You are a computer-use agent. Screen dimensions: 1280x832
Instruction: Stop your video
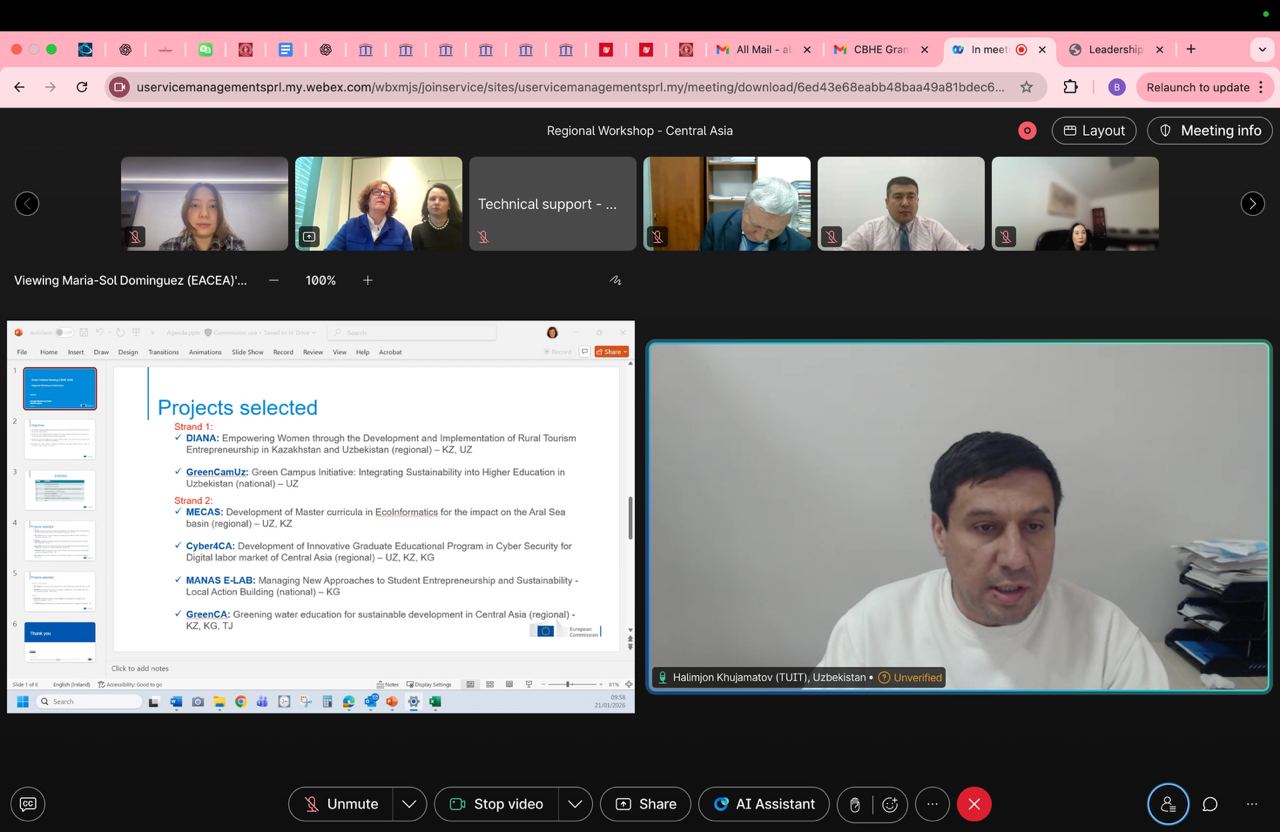pos(497,803)
